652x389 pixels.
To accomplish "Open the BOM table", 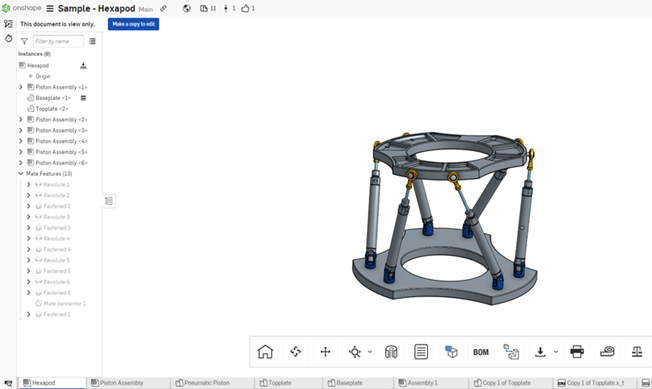I will [x=481, y=352].
